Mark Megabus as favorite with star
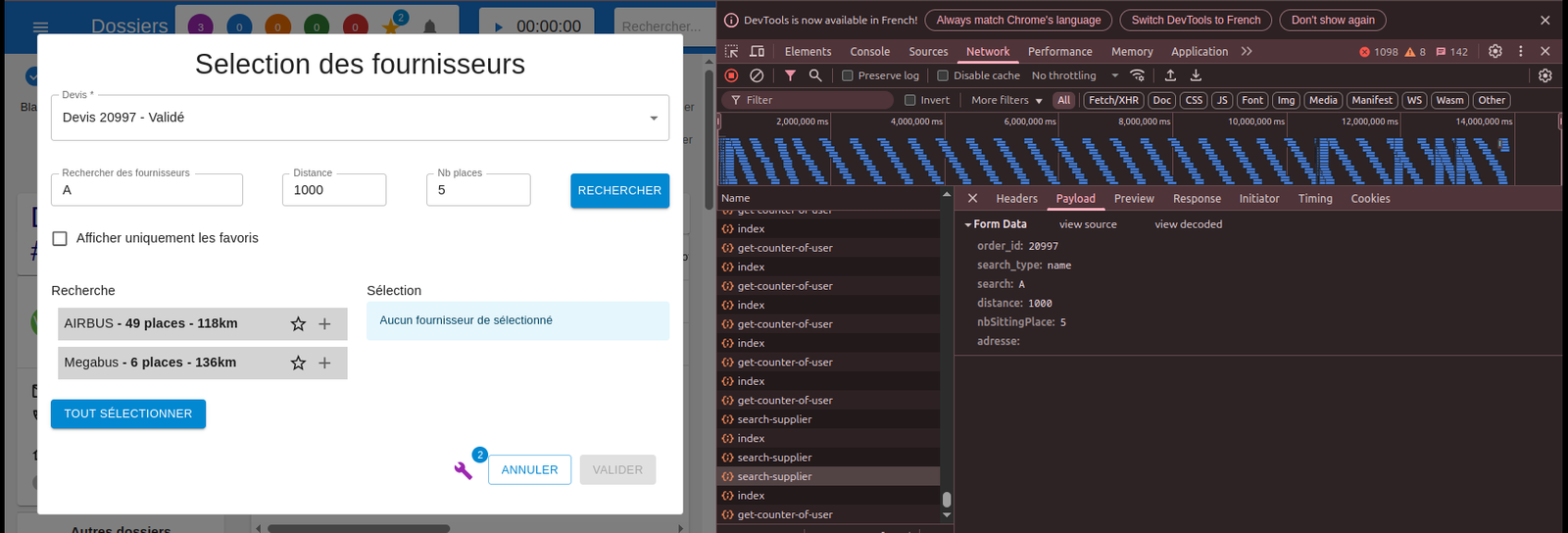The width and height of the screenshot is (1568, 533). [x=298, y=363]
